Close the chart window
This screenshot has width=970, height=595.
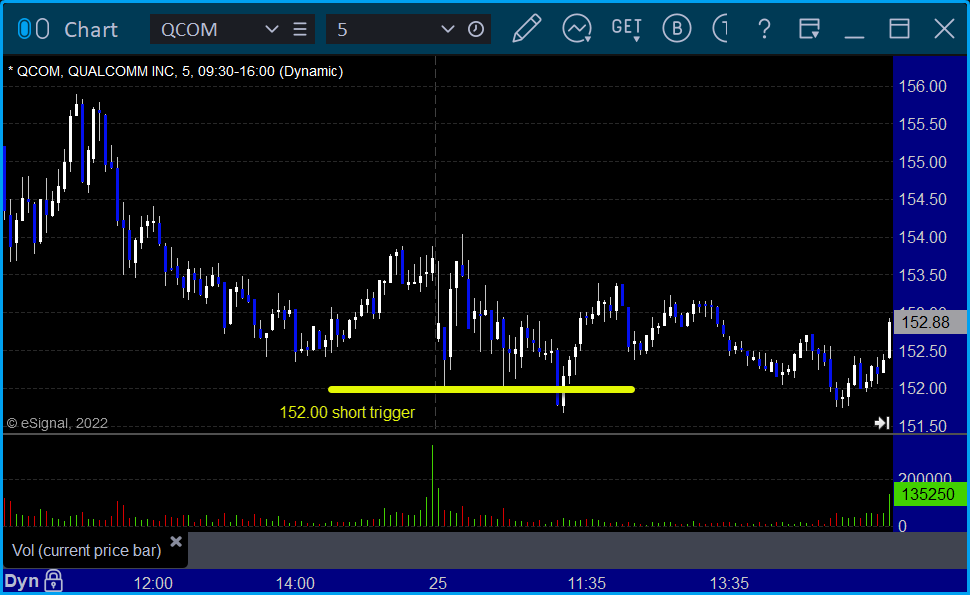(945, 29)
